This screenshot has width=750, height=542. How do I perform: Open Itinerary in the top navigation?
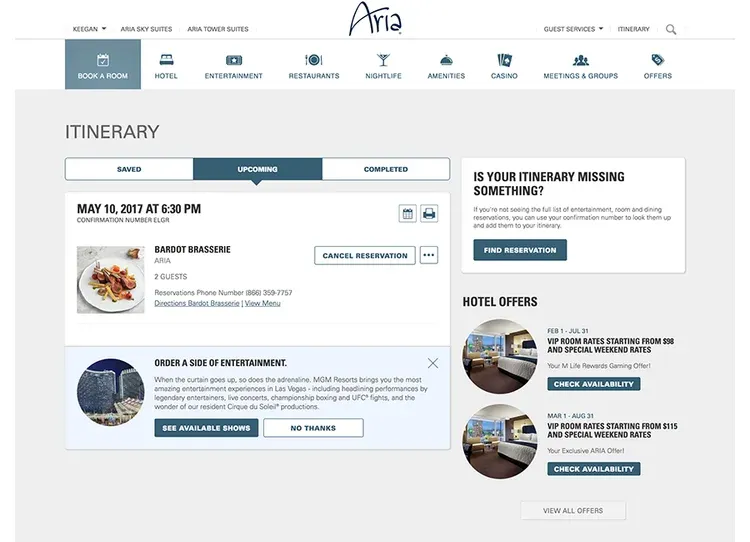[x=633, y=29]
